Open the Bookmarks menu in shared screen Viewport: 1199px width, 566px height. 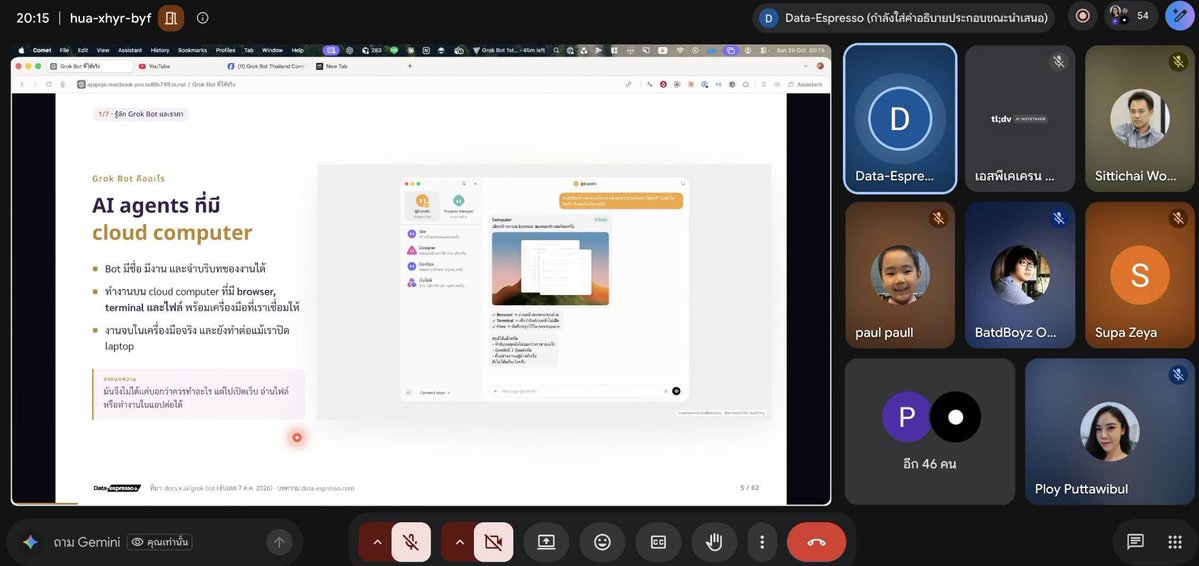(193, 50)
